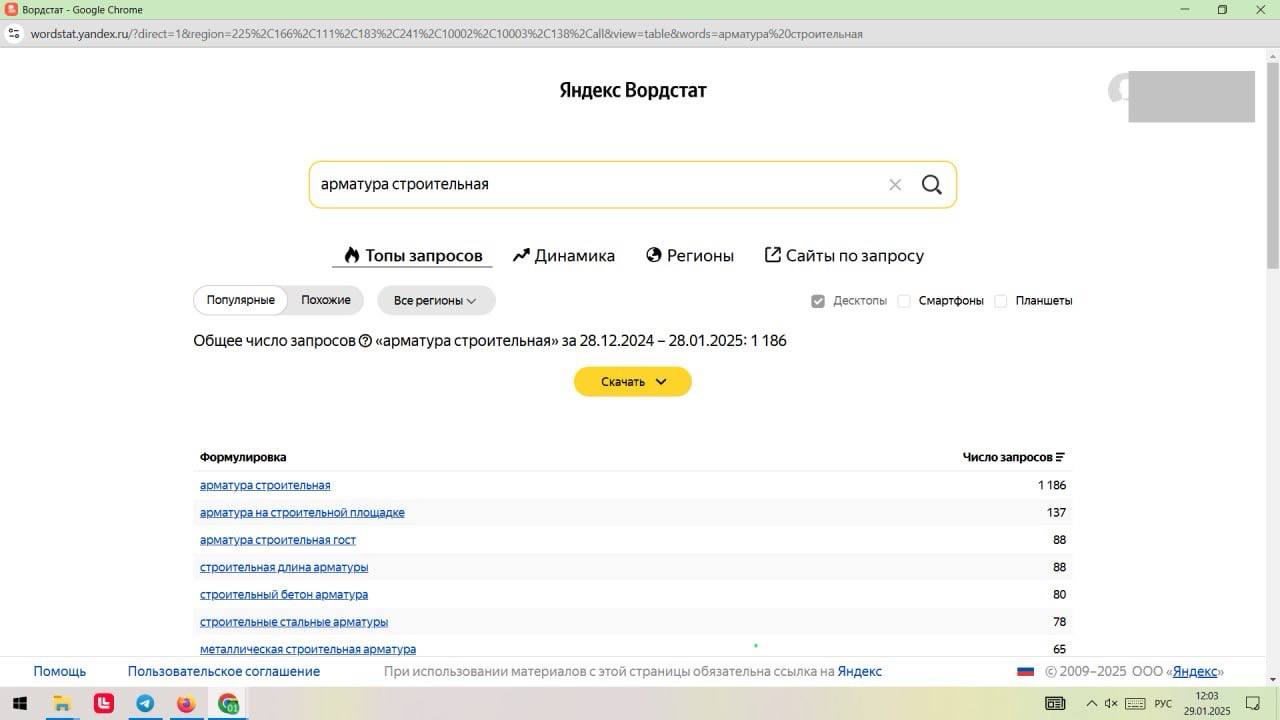Click the chart icon next to Динамика
Image resolution: width=1280 pixels, height=720 pixels.
click(520, 255)
